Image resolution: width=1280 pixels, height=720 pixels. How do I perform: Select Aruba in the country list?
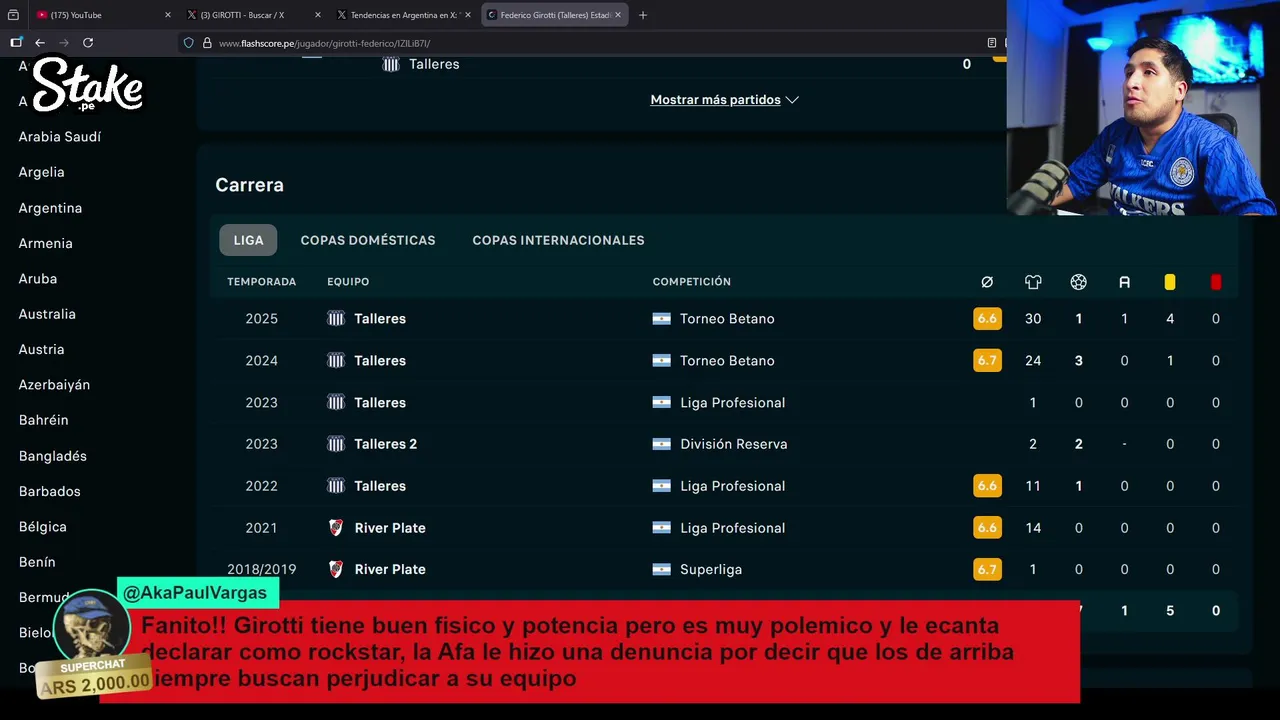pyautogui.click(x=38, y=279)
